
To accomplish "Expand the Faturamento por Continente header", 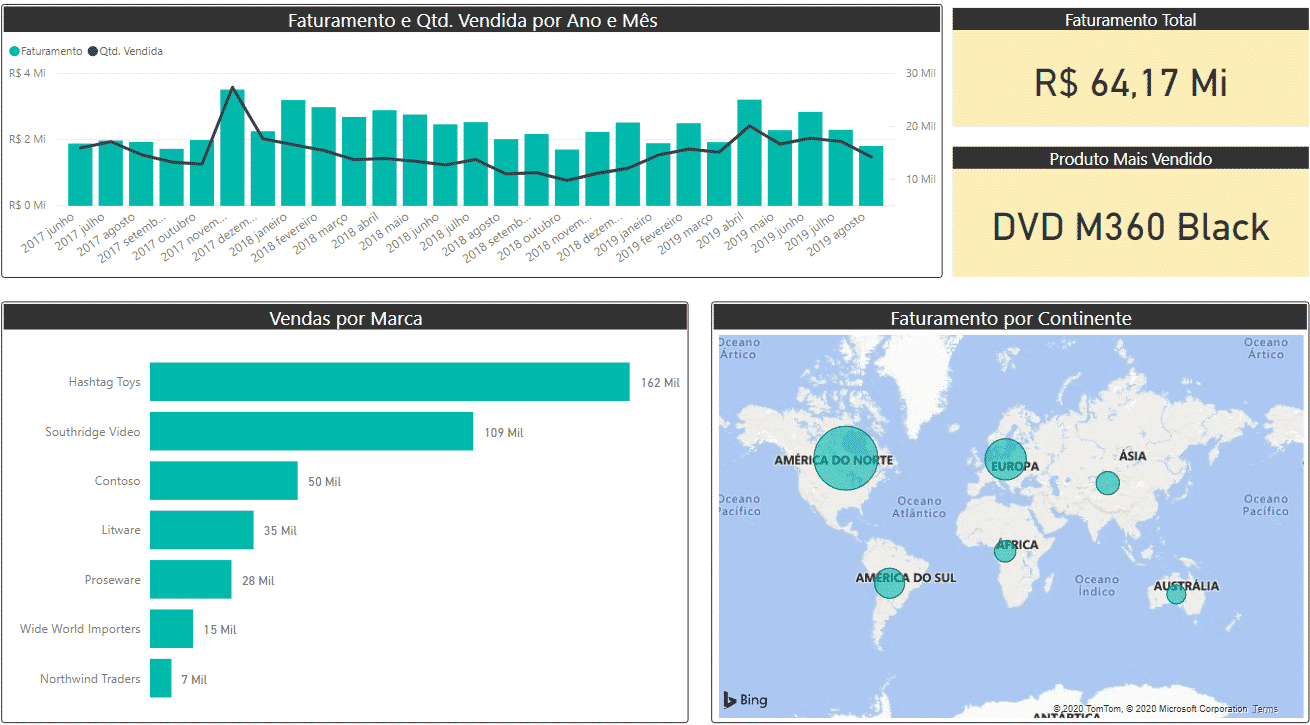I will pyautogui.click(x=1009, y=317).
